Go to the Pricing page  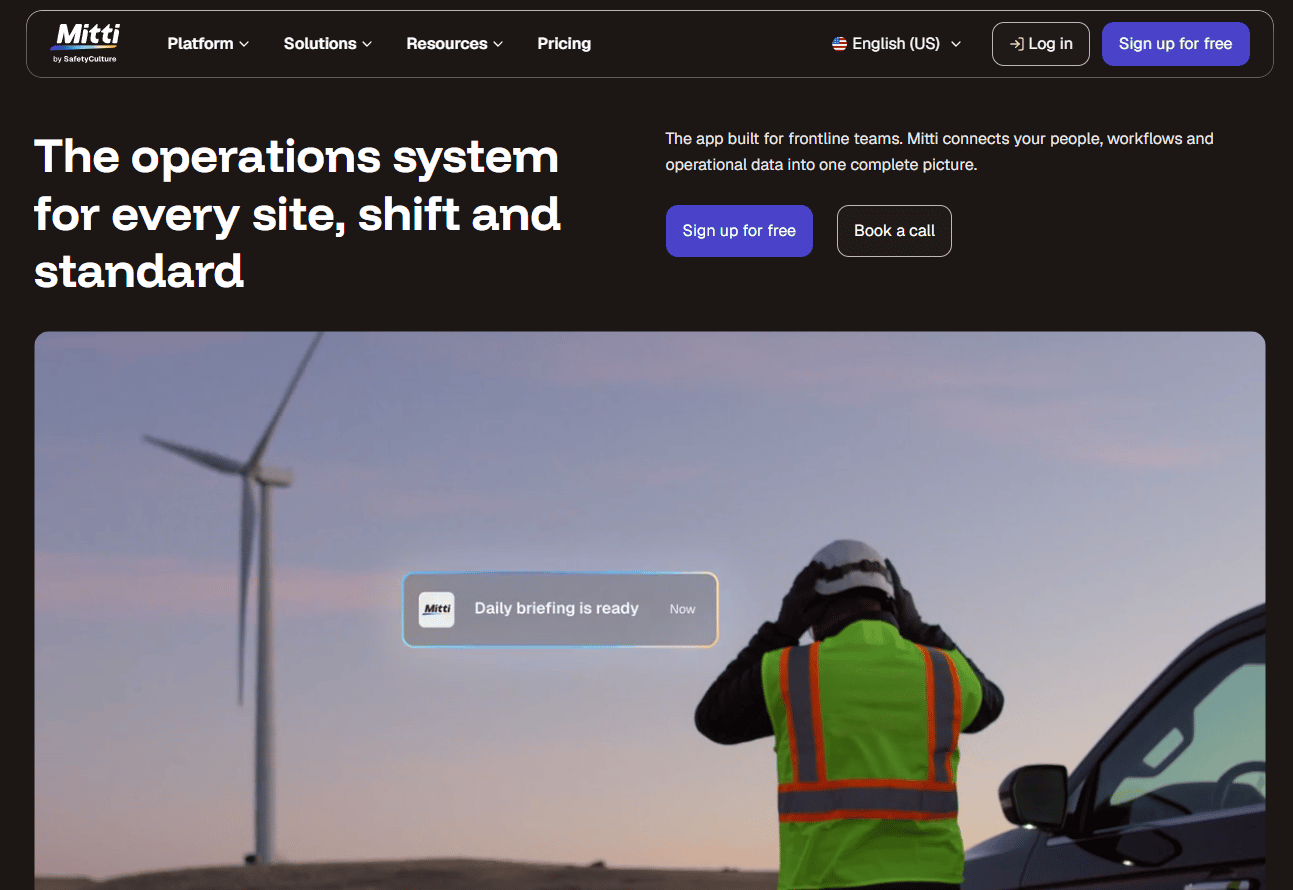pos(564,44)
